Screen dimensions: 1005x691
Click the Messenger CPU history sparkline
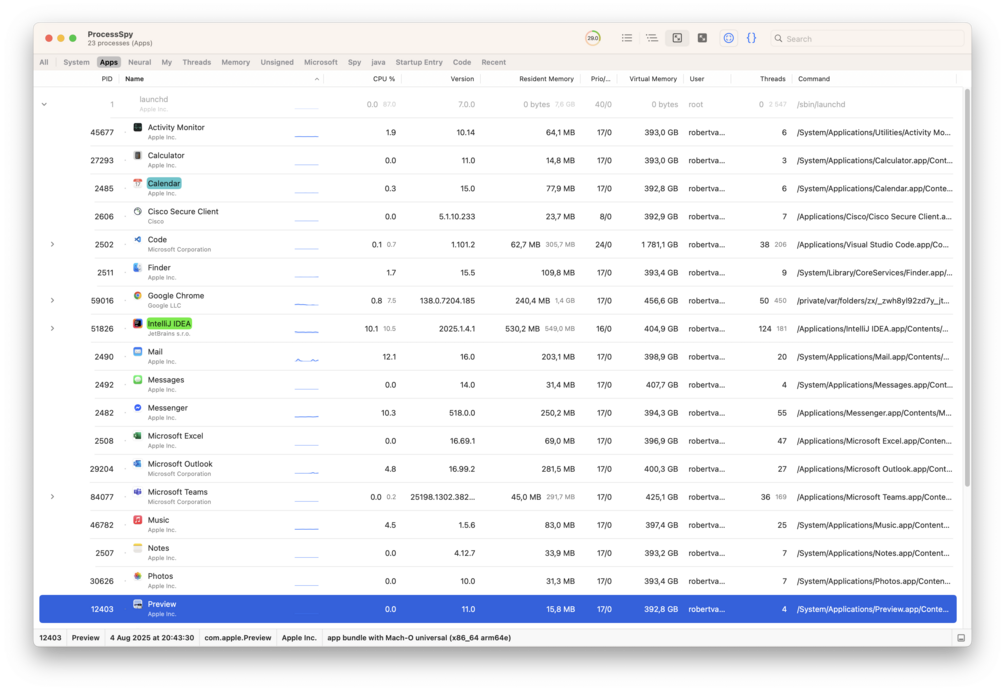[x=306, y=416]
